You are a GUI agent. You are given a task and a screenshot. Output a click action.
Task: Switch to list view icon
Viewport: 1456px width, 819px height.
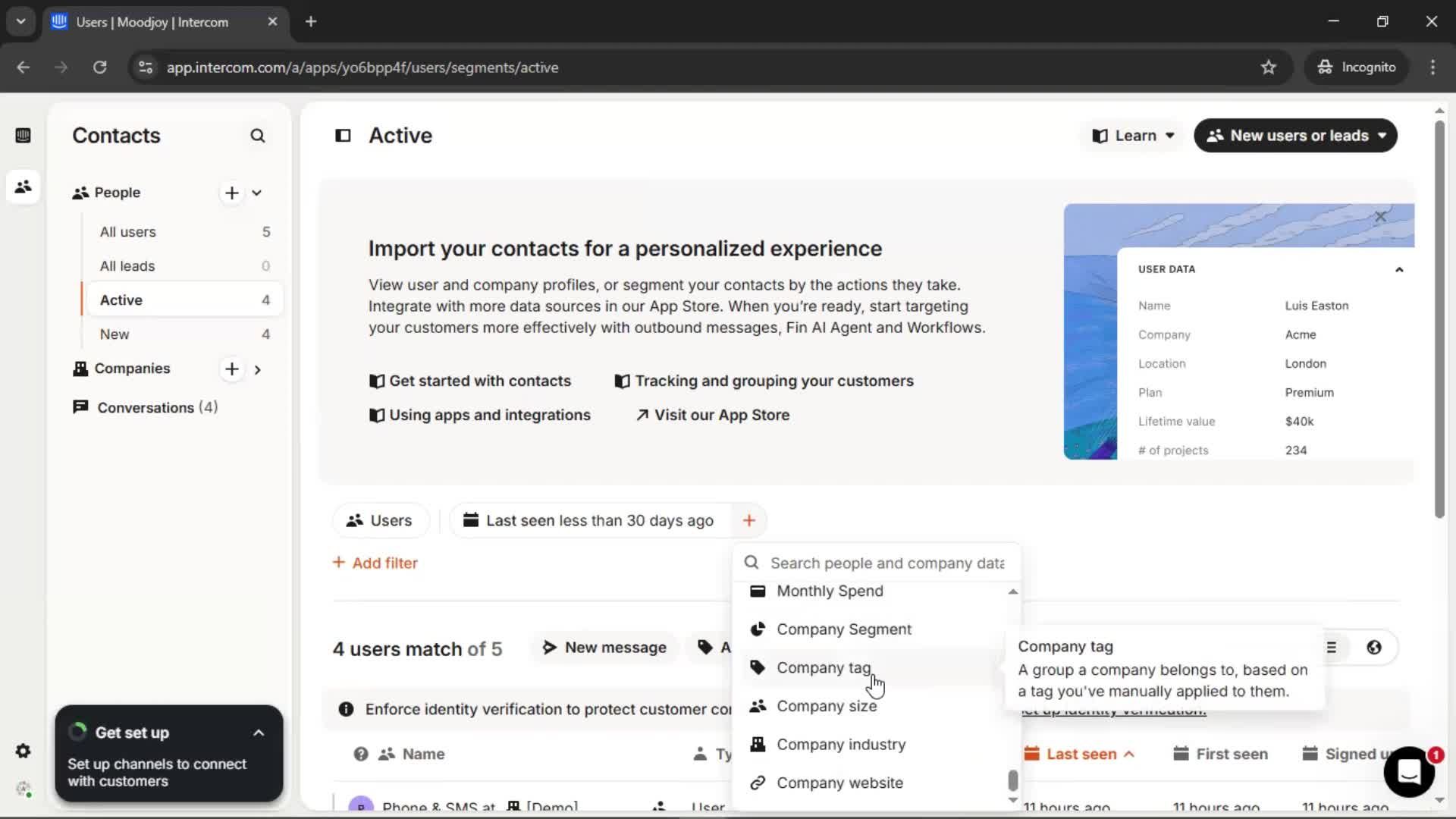click(x=1332, y=648)
